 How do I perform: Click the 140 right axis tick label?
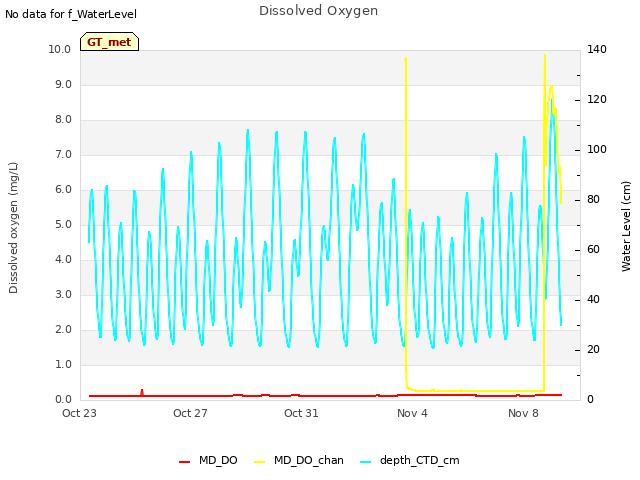coord(597,49)
